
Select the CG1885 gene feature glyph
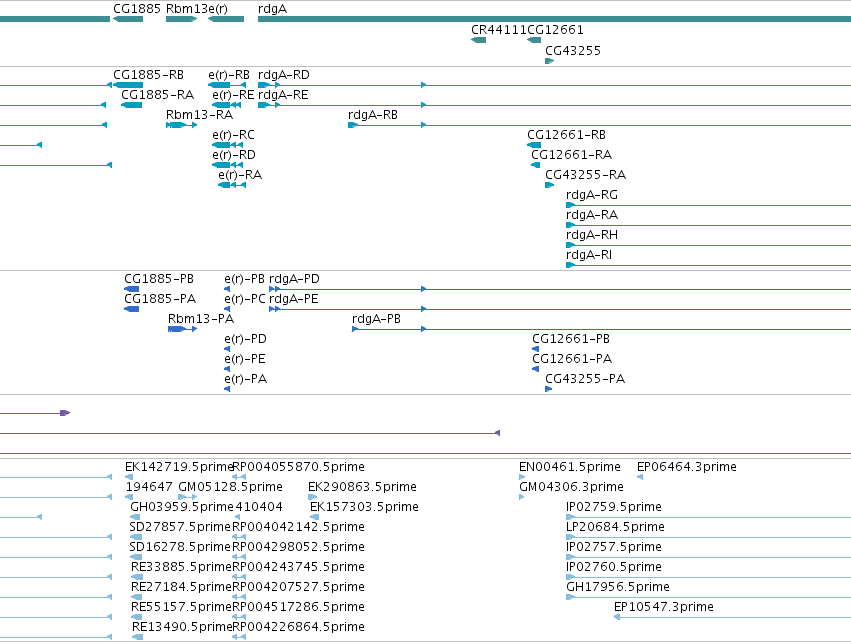click(128, 19)
